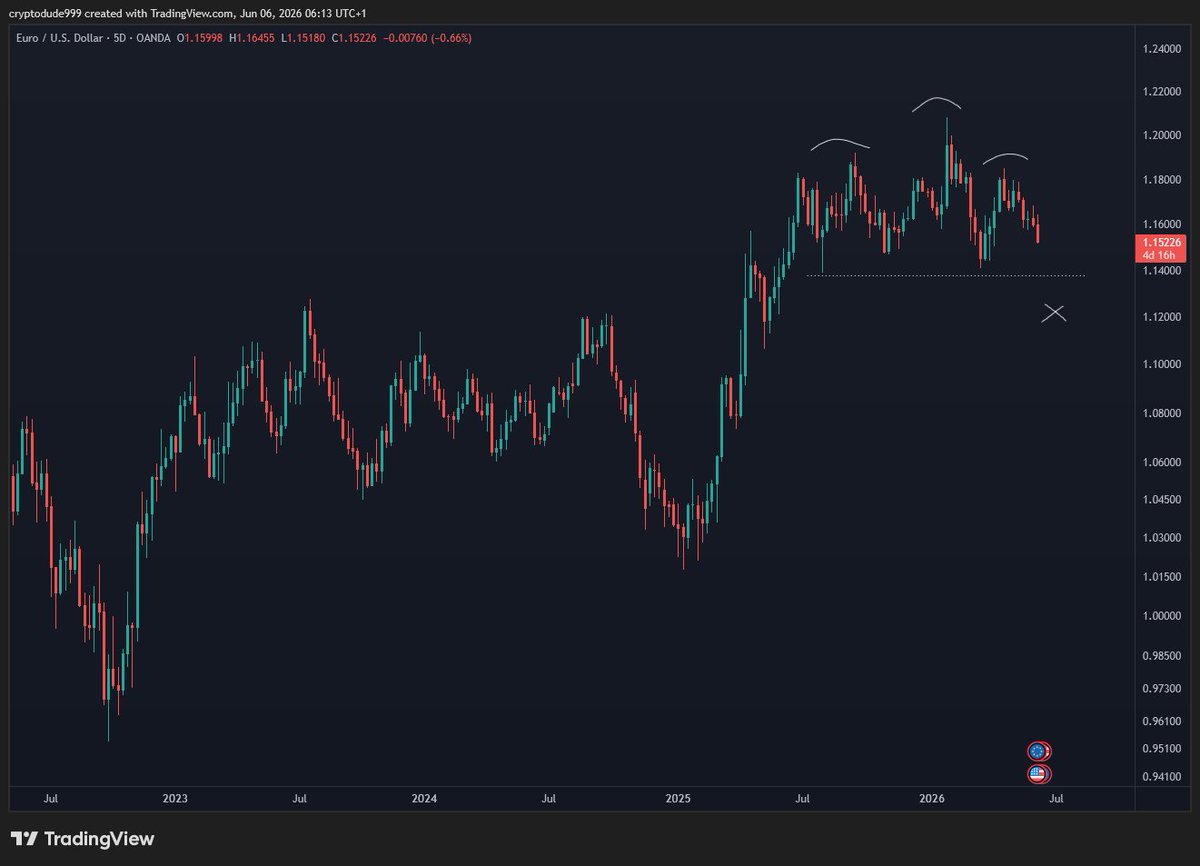
Task: Click the 2026 label on the time axis
Action: [932, 799]
